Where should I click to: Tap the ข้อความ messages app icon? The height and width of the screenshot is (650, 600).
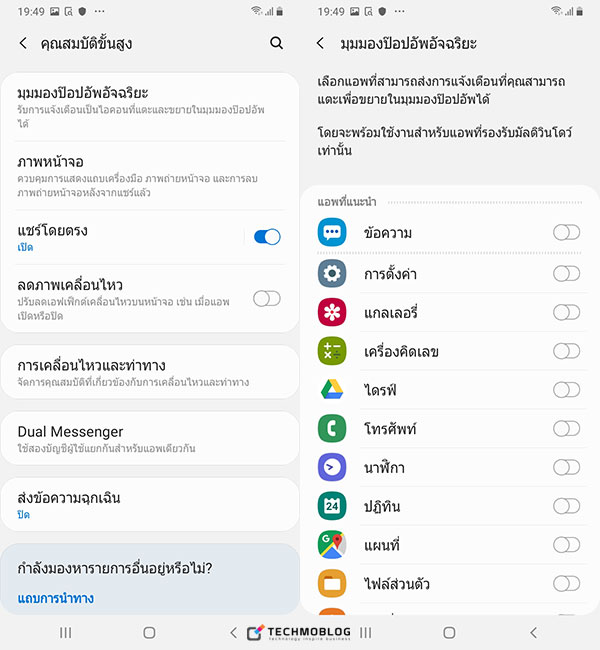coord(332,232)
